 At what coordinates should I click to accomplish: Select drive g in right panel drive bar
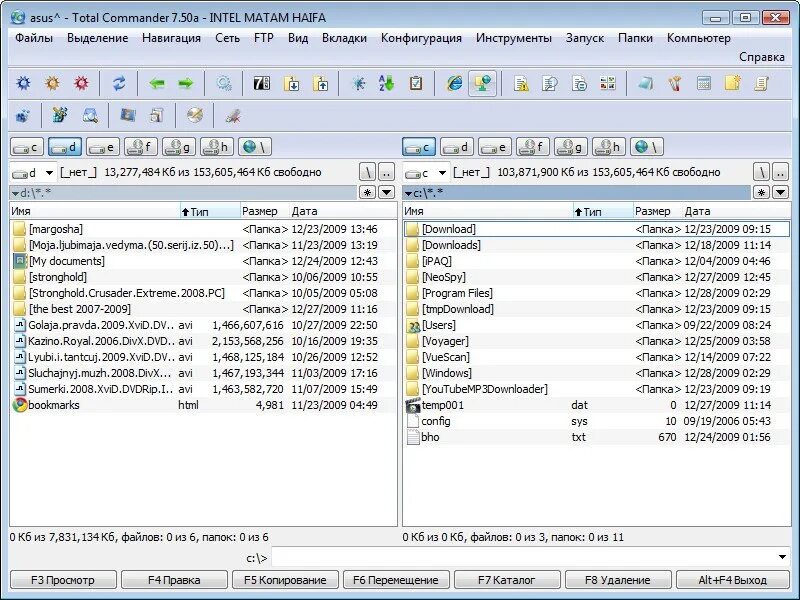pos(571,147)
